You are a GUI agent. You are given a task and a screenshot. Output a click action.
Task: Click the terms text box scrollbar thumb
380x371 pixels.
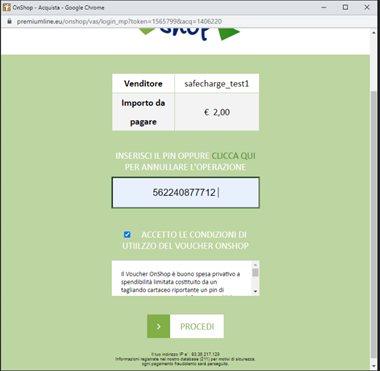(x=255, y=273)
